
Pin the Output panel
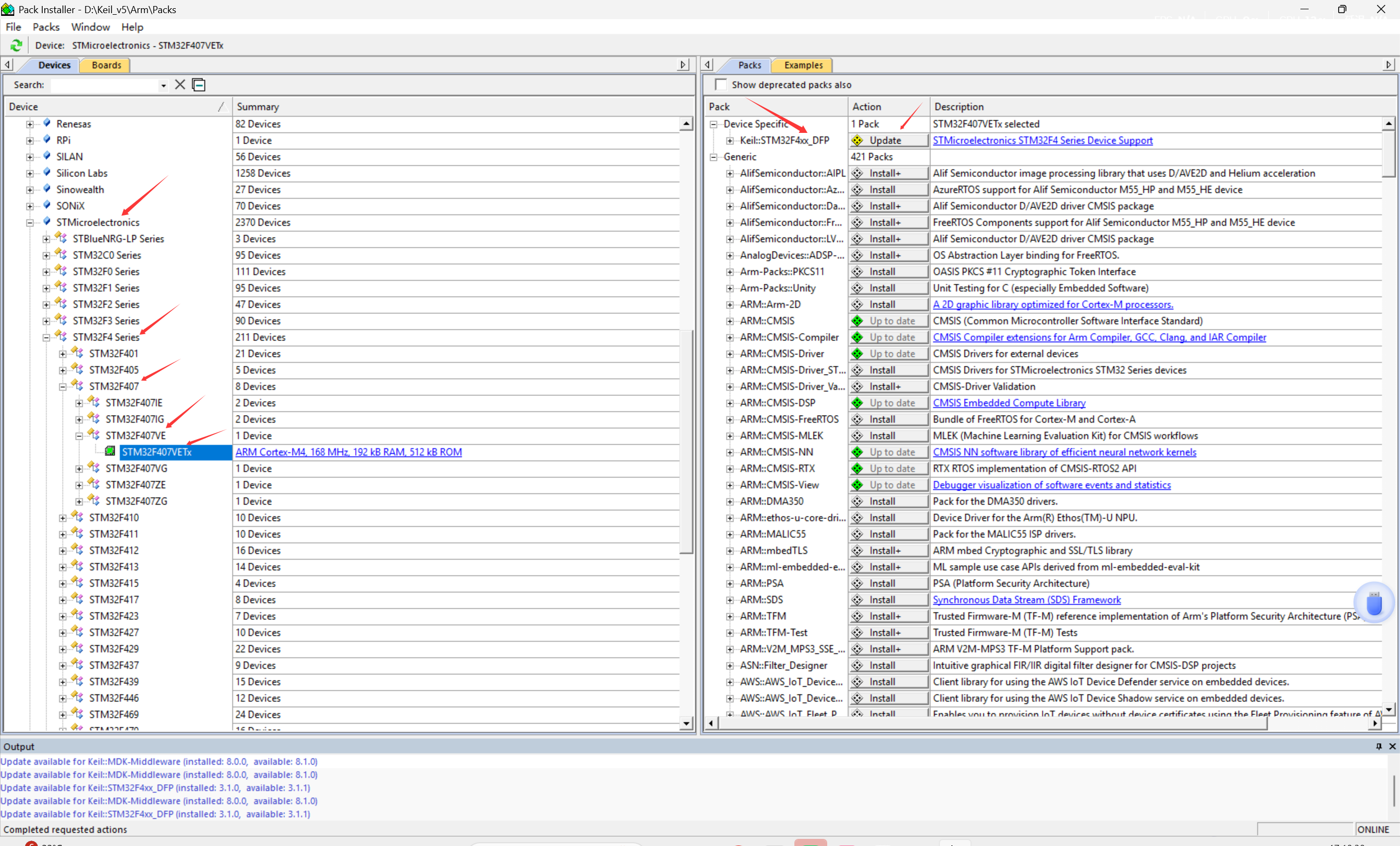coord(1379,746)
